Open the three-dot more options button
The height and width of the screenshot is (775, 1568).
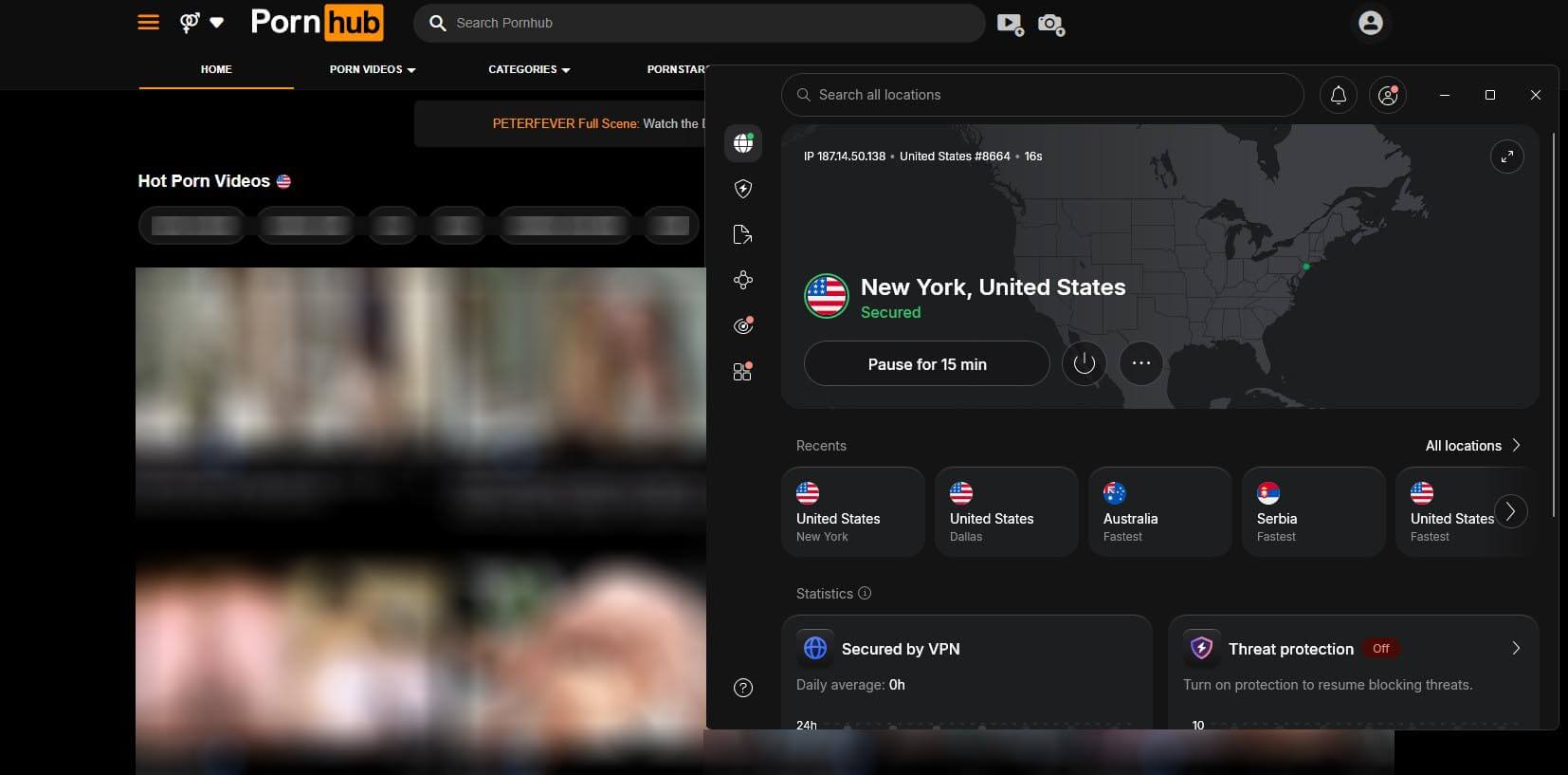1141,363
